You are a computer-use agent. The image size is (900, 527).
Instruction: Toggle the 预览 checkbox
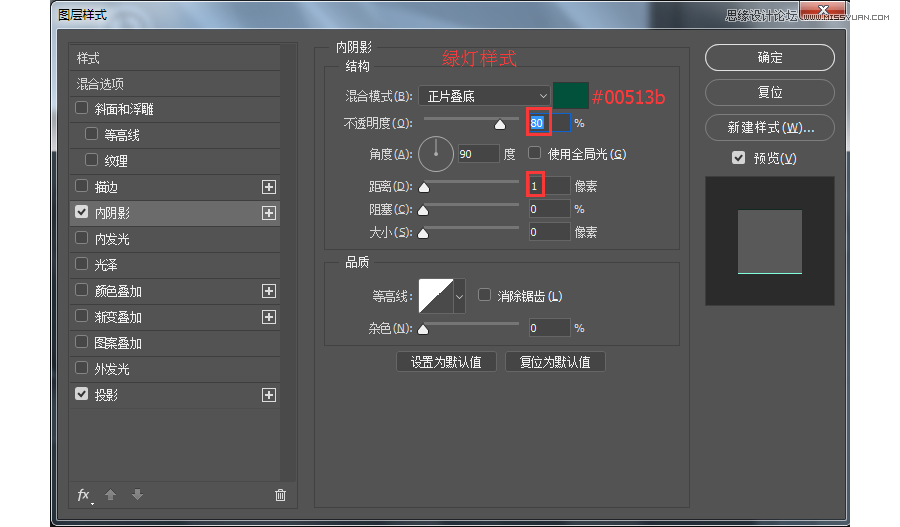point(739,158)
